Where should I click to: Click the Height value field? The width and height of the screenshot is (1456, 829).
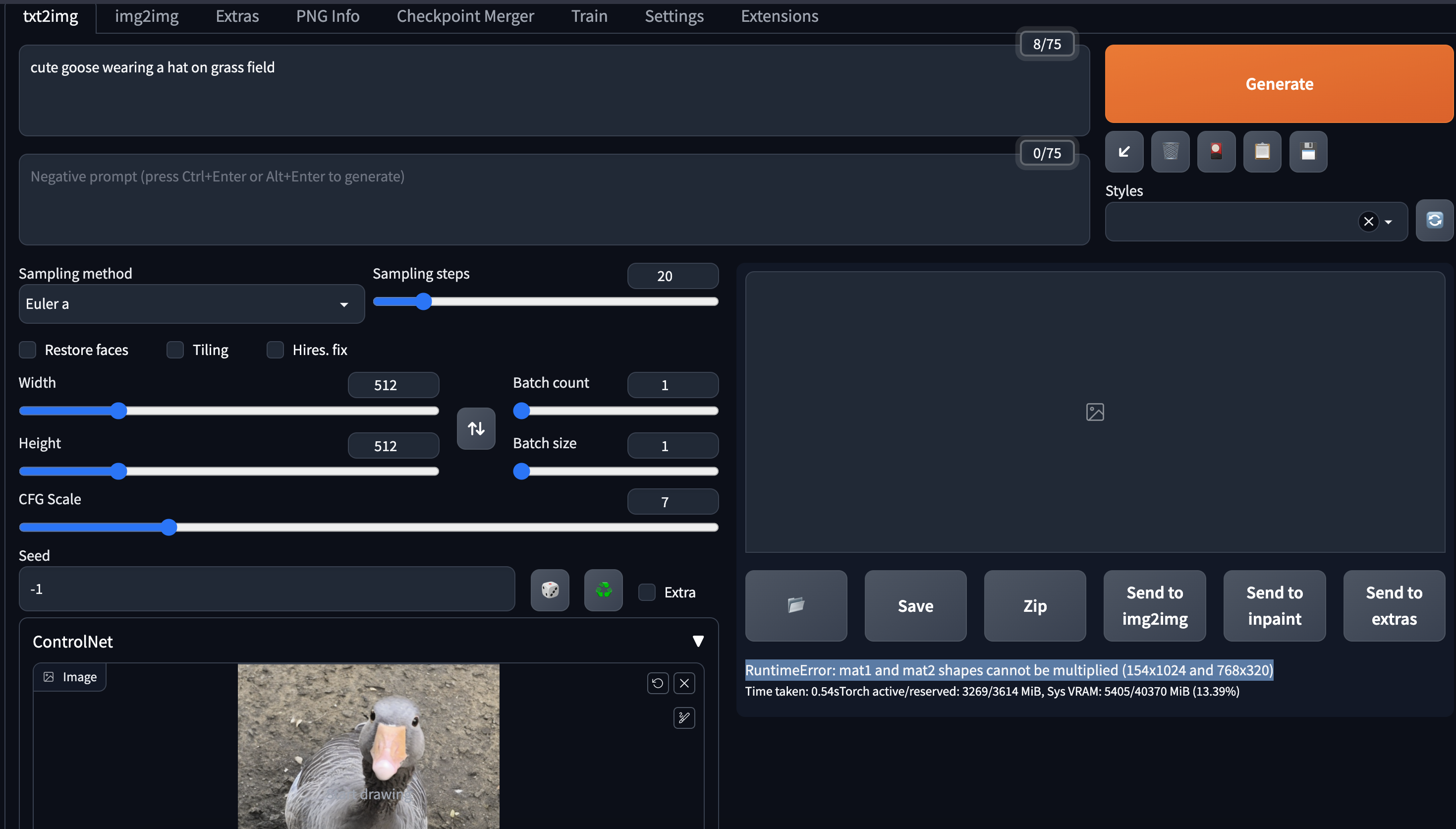click(x=393, y=446)
